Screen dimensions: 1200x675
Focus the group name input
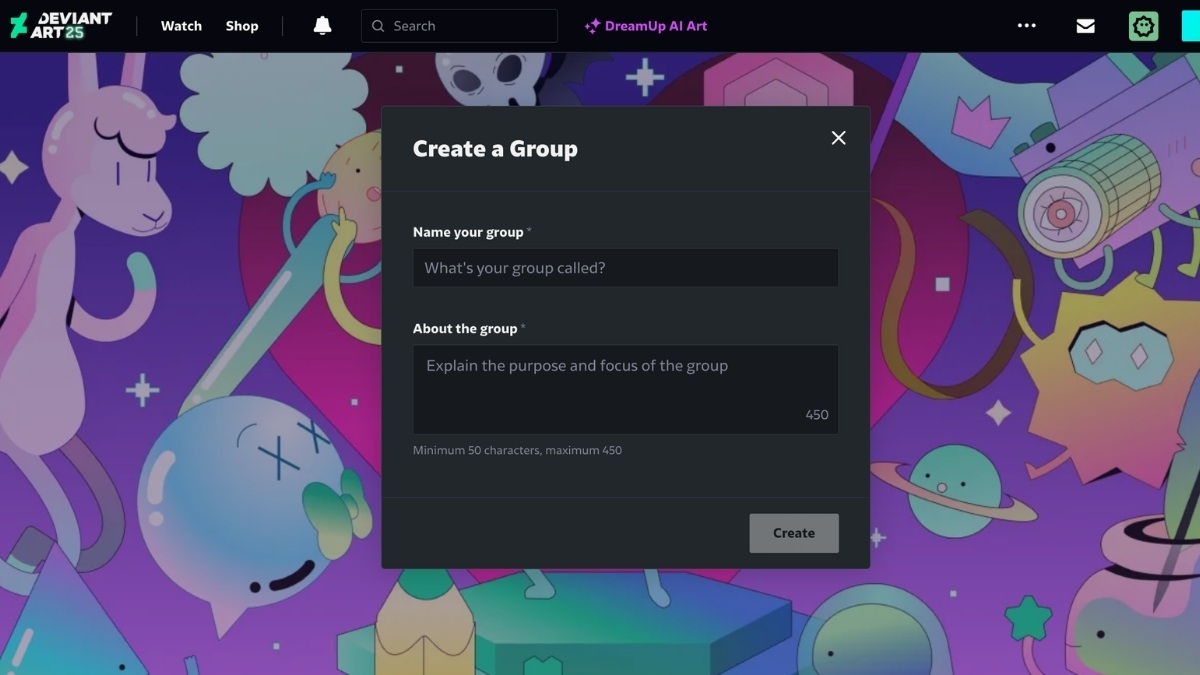(625, 268)
